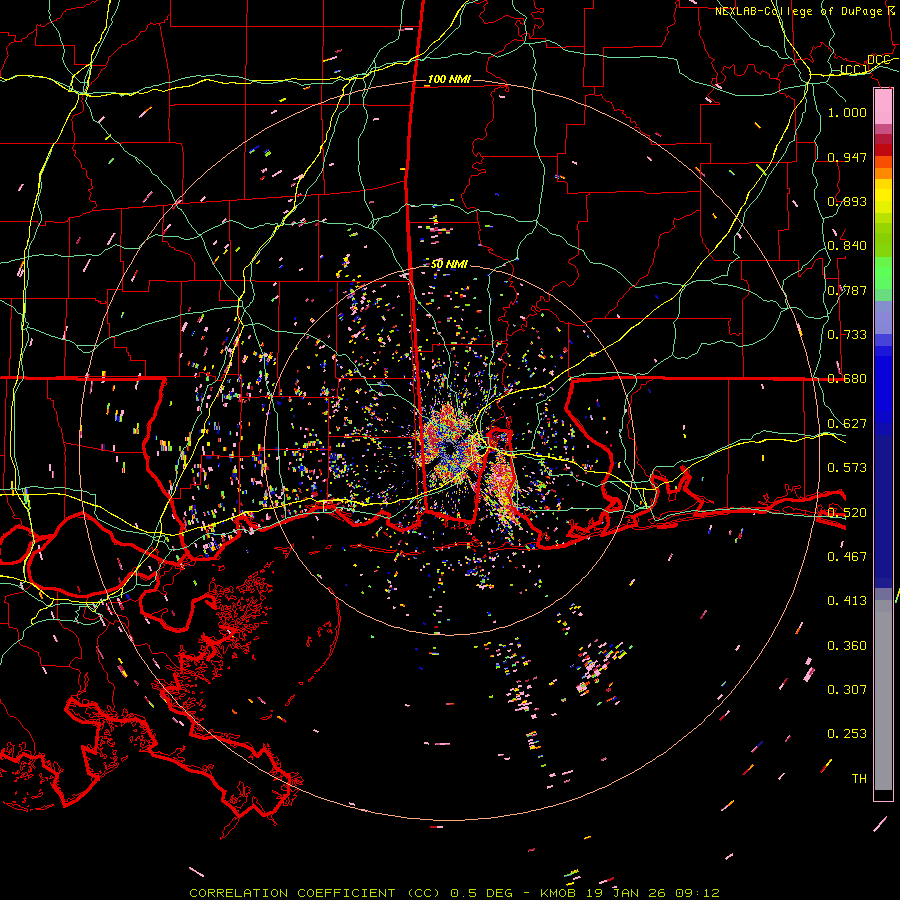Click the 0.733 legend value
This screenshot has height=900, width=900.
847,335
